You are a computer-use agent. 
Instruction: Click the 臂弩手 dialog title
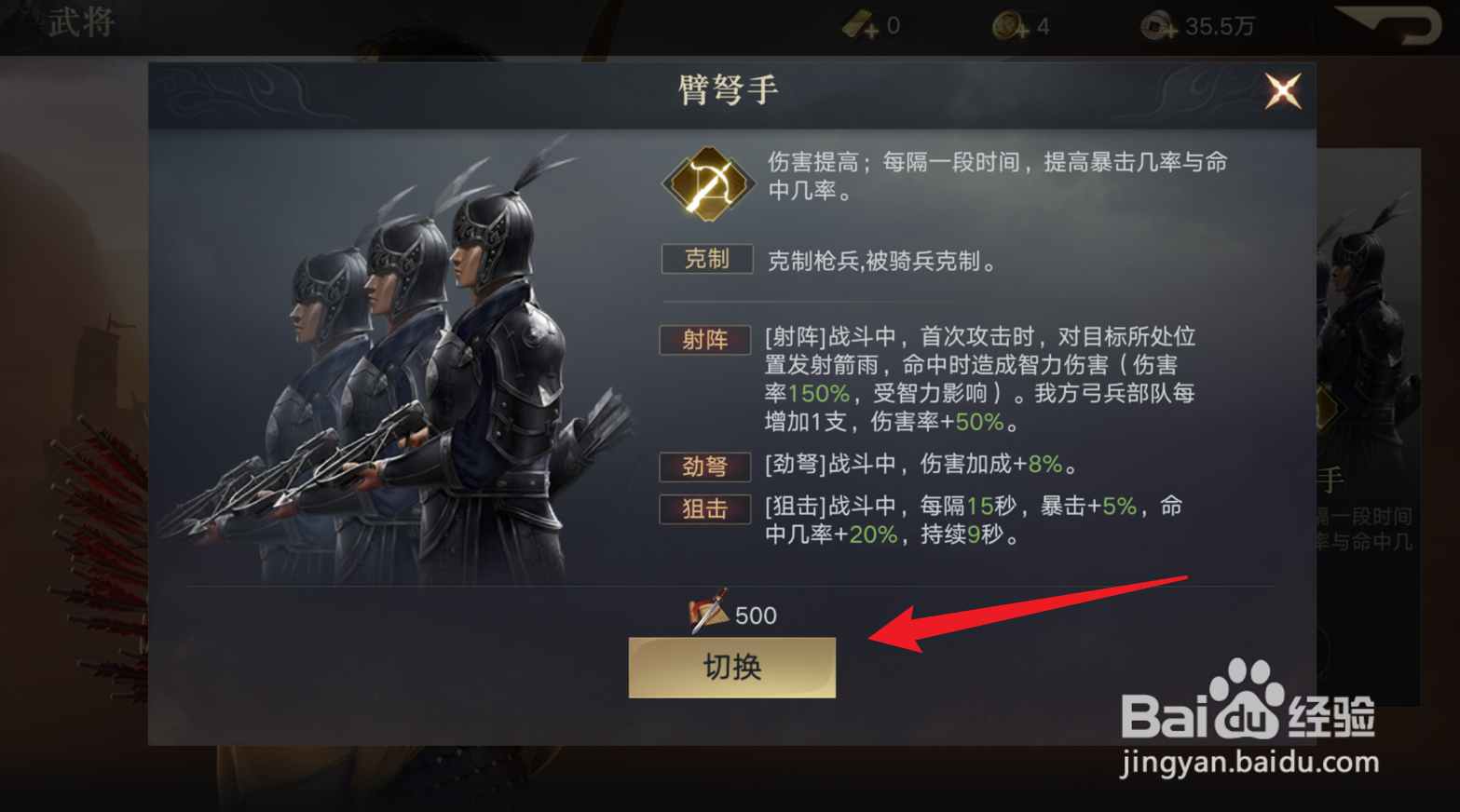[x=728, y=90]
